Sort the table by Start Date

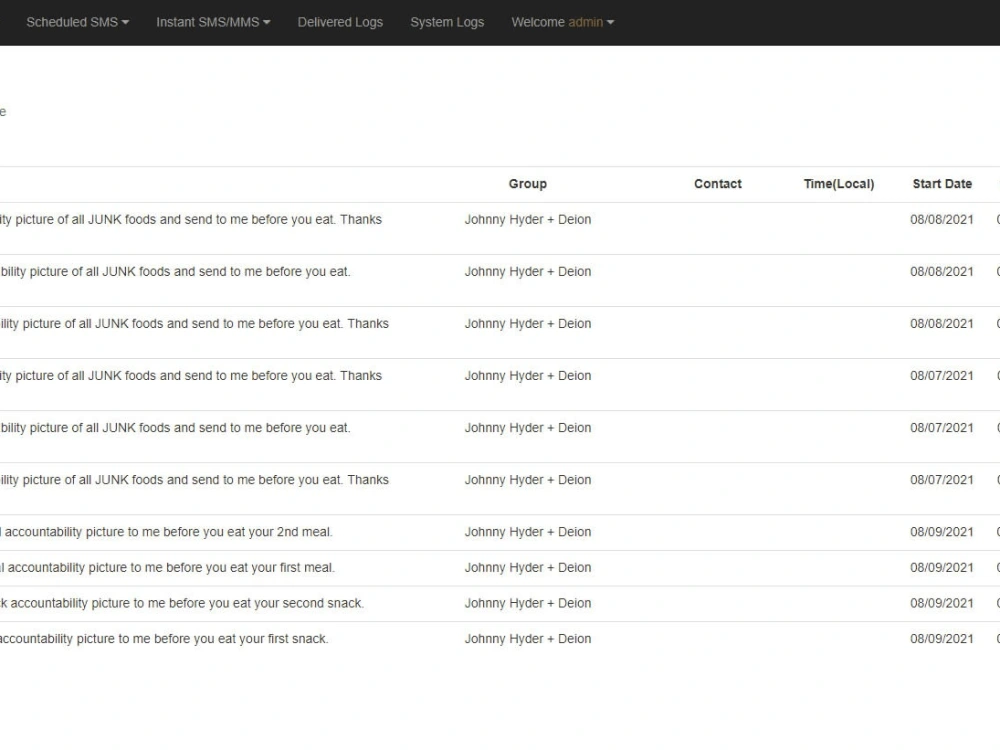942,183
